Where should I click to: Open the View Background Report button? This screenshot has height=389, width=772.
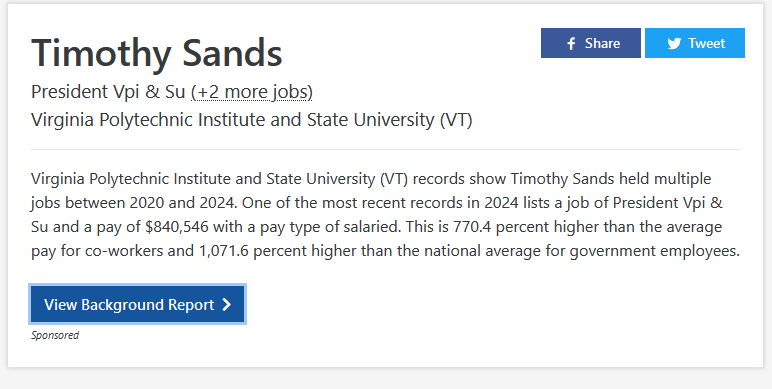pyautogui.click(x=137, y=305)
